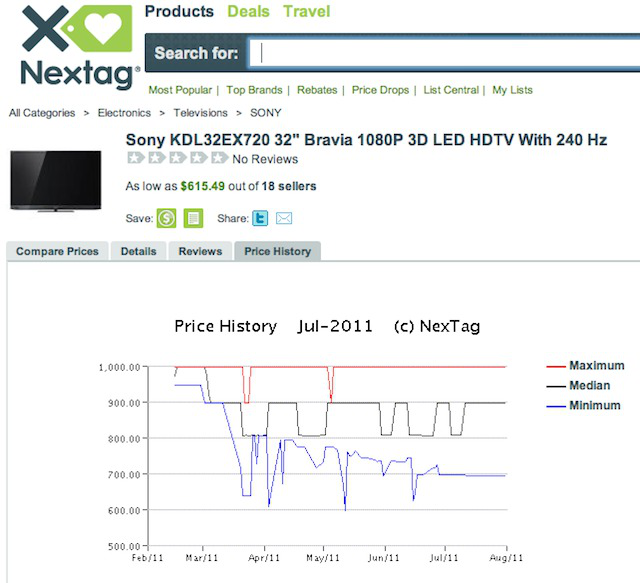The height and width of the screenshot is (583, 640).
Task: Open Most Popular link
Action: pos(180,90)
